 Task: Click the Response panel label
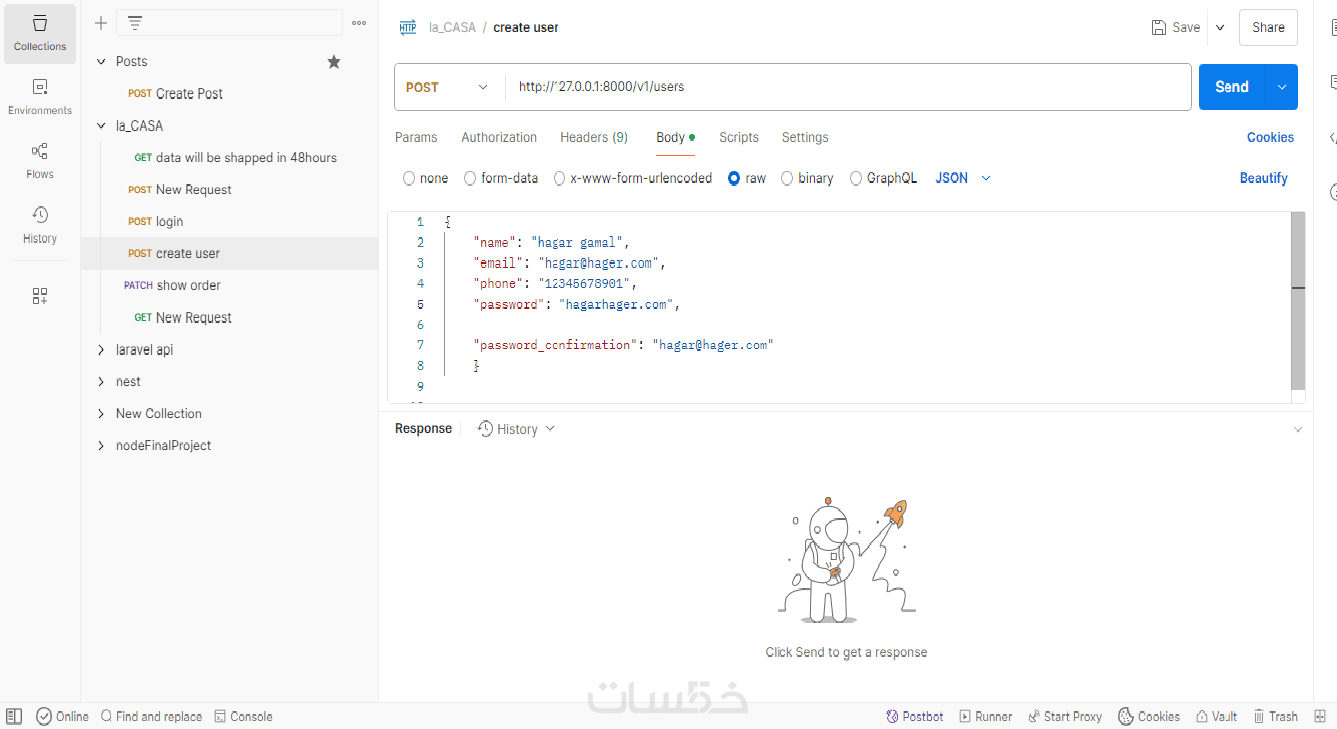coord(423,429)
